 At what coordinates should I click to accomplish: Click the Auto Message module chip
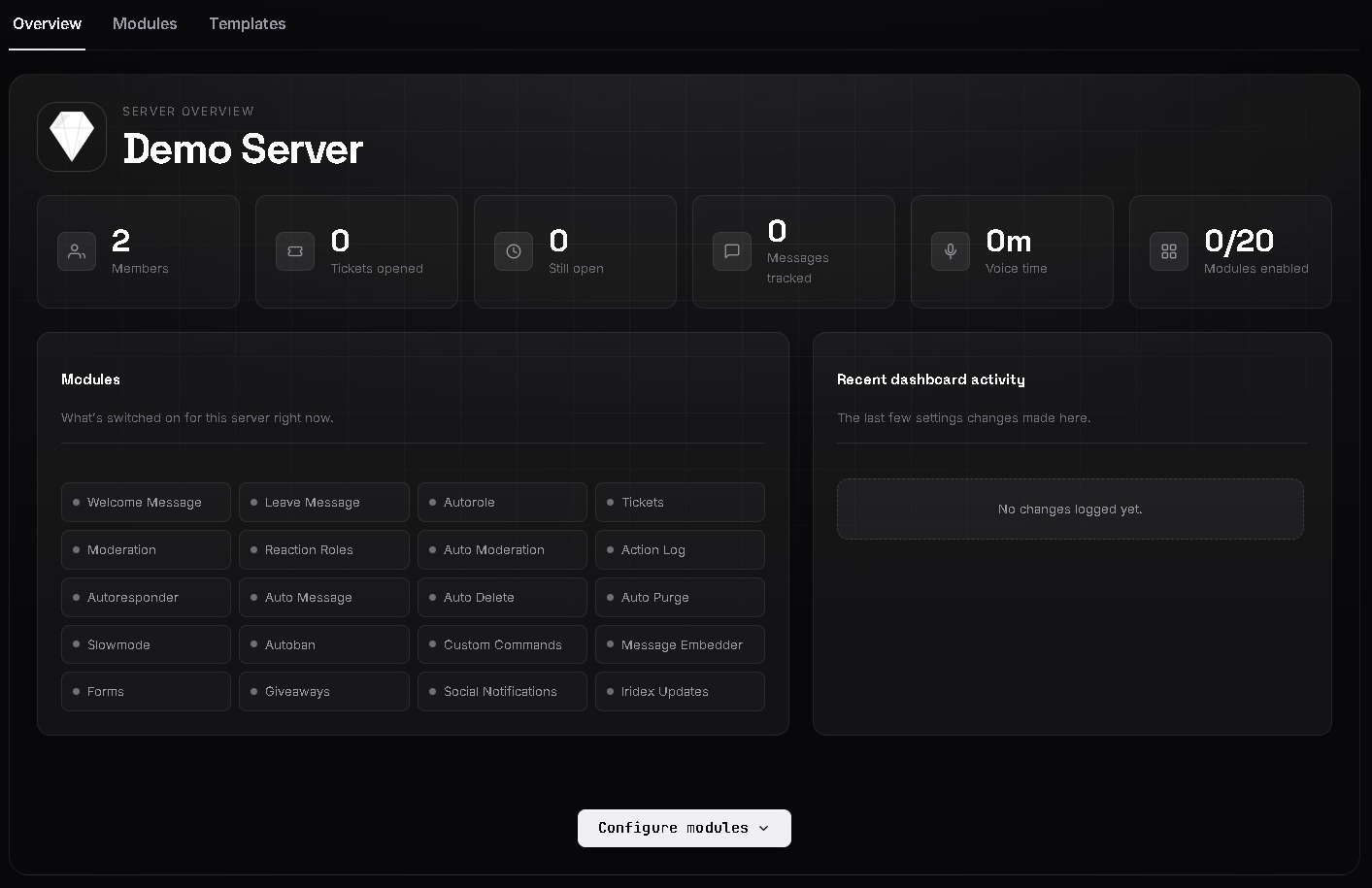click(324, 597)
